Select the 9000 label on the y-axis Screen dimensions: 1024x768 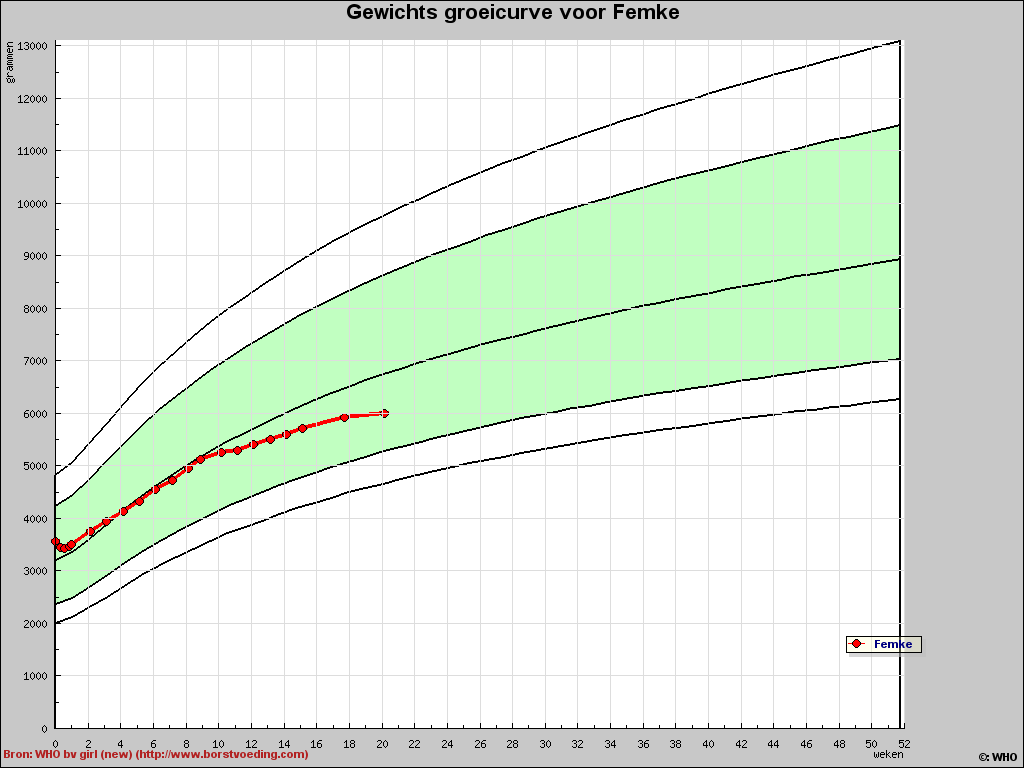35,256
